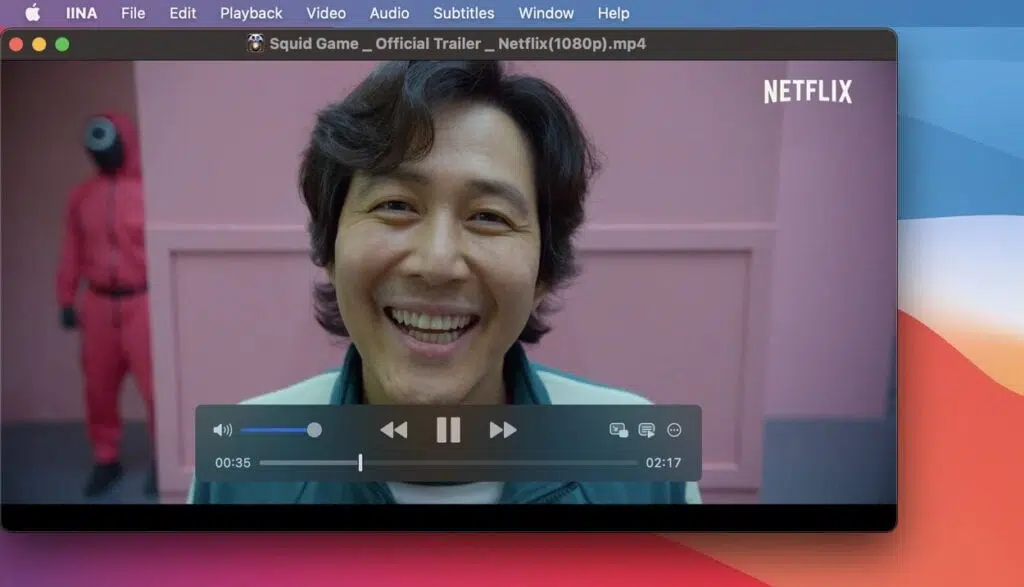The height and width of the screenshot is (587, 1024).
Task: Expand the Video menu
Action: point(326,13)
